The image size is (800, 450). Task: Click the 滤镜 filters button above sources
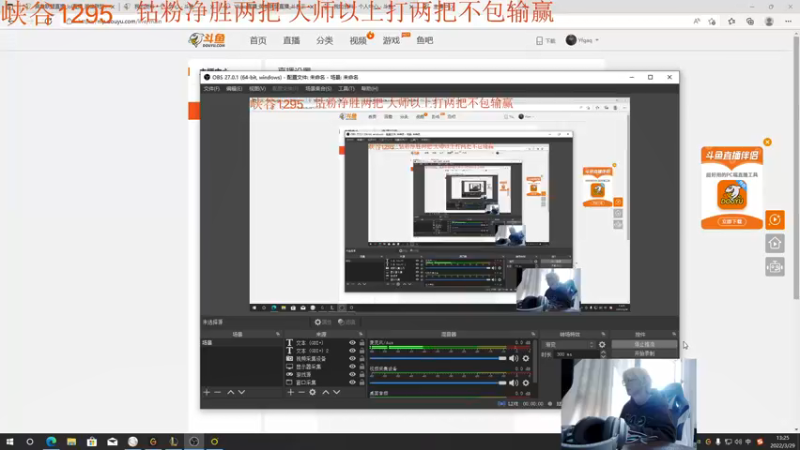[346, 322]
